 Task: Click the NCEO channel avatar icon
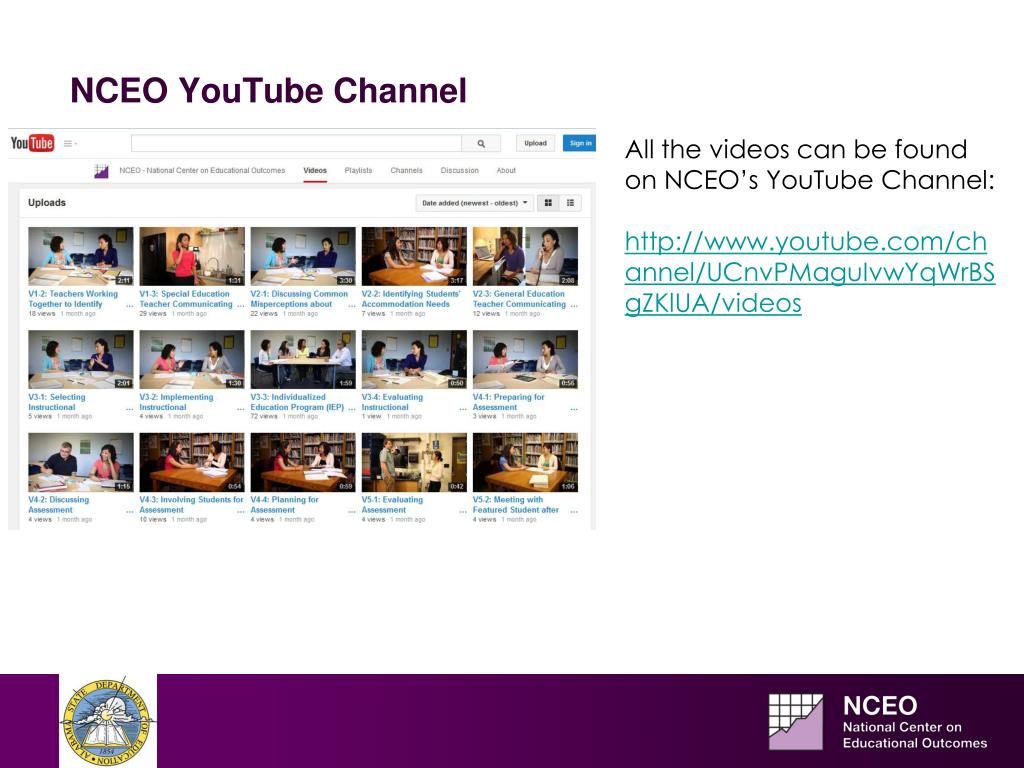pos(101,171)
